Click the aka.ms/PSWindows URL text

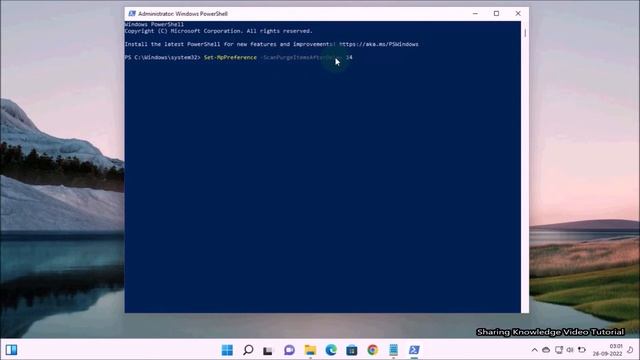point(379,44)
